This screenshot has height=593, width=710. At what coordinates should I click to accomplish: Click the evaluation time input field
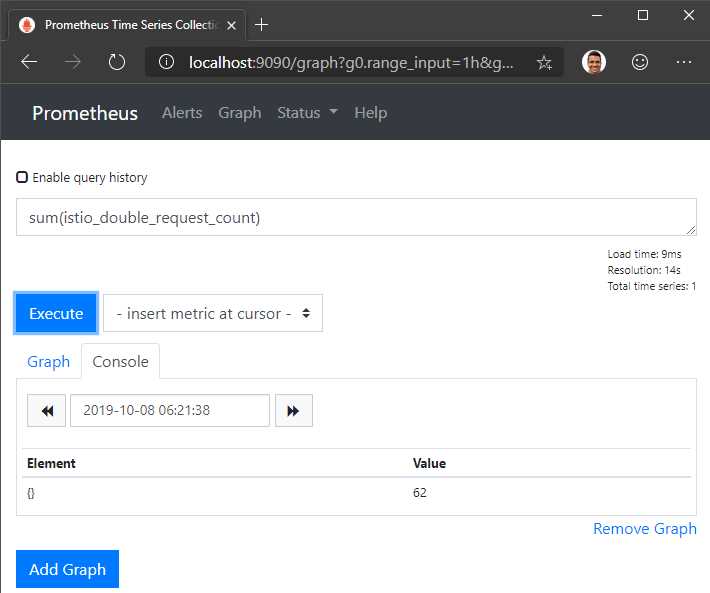tap(170, 411)
